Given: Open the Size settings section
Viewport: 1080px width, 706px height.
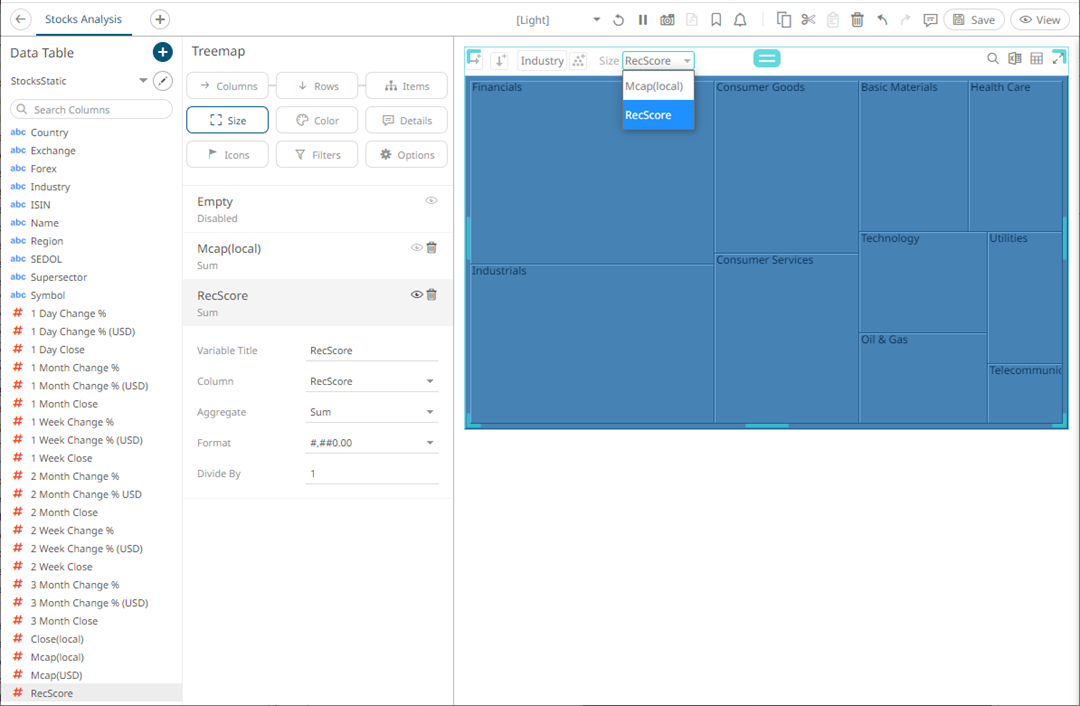Looking at the screenshot, I should pos(227,121).
